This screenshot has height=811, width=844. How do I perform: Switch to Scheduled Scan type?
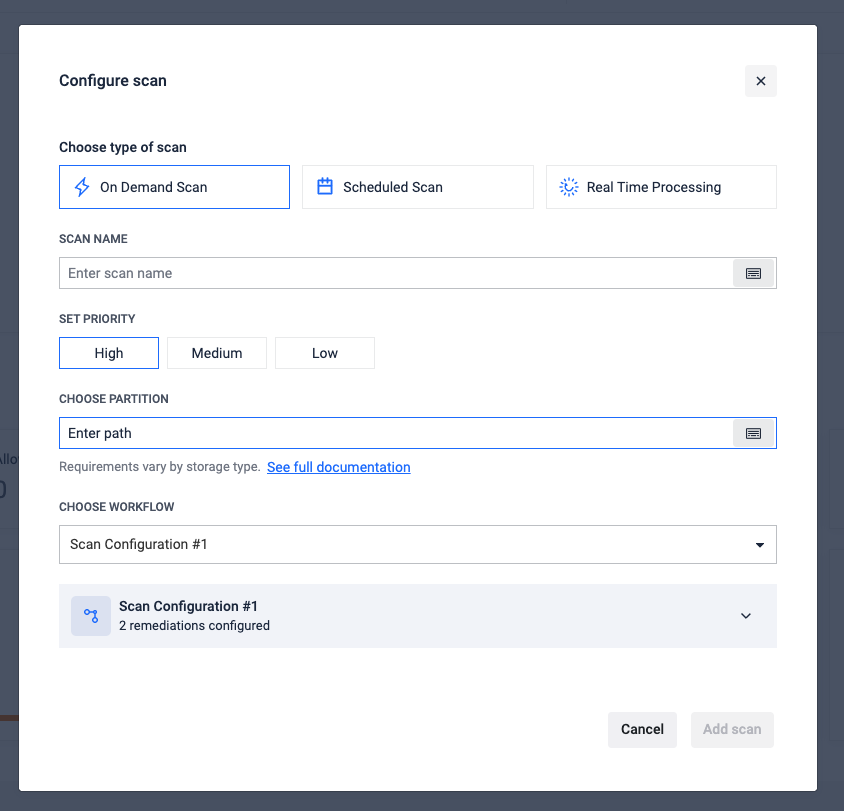[x=418, y=187]
